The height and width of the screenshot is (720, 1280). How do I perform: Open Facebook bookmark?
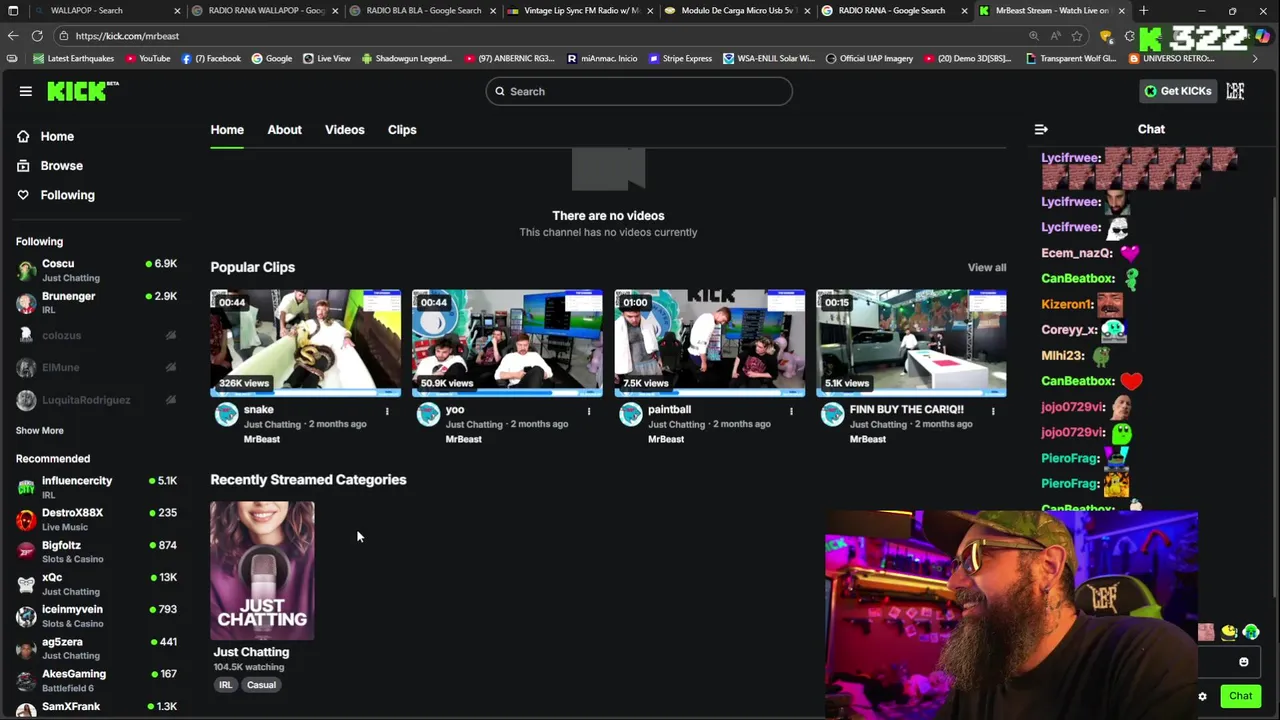tap(211, 59)
